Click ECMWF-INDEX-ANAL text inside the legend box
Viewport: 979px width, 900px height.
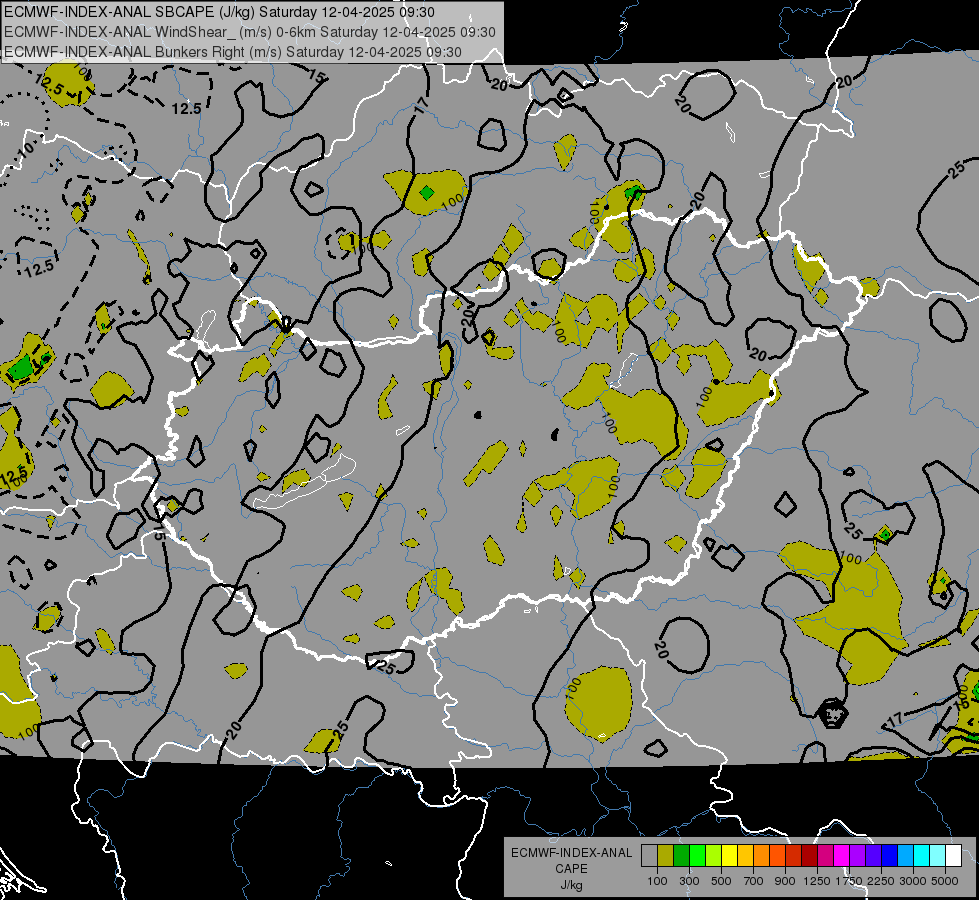[572, 853]
